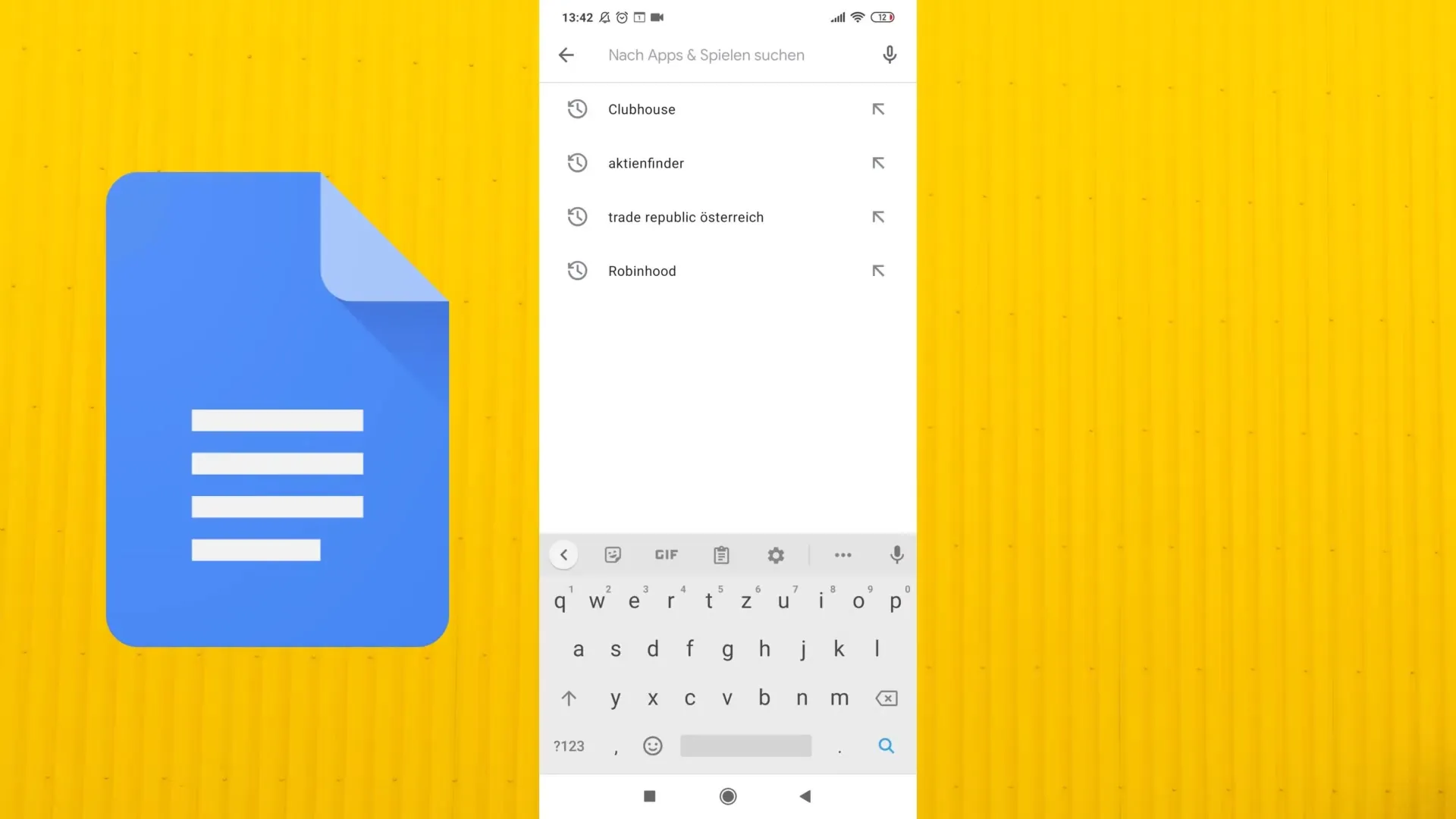Viewport: 1456px width, 819px height.
Task: Tap the clipboard icon on keyboard toolbar
Action: (x=720, y=555)
